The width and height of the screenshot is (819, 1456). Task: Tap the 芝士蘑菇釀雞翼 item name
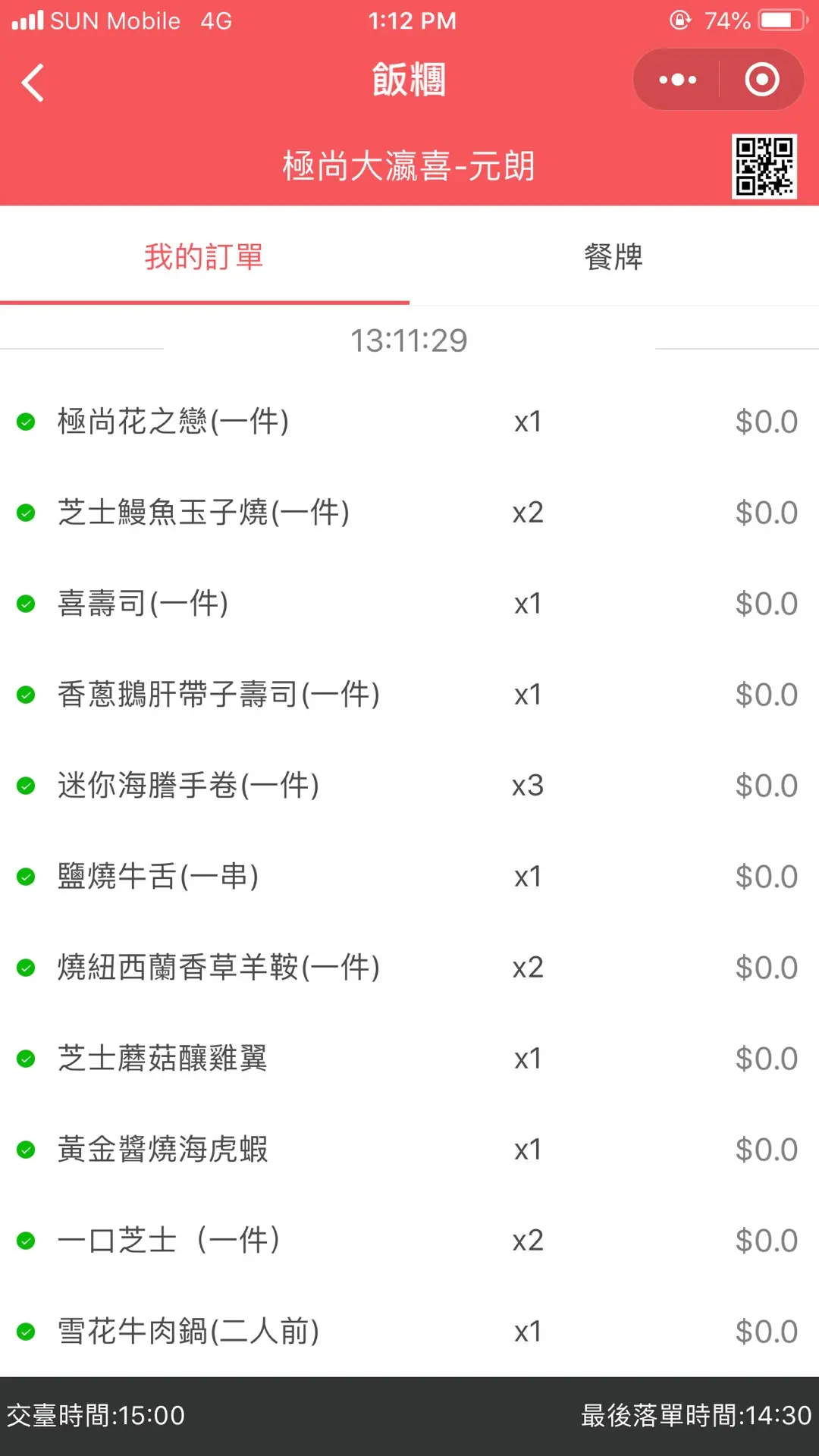[x=162, y=1059]
